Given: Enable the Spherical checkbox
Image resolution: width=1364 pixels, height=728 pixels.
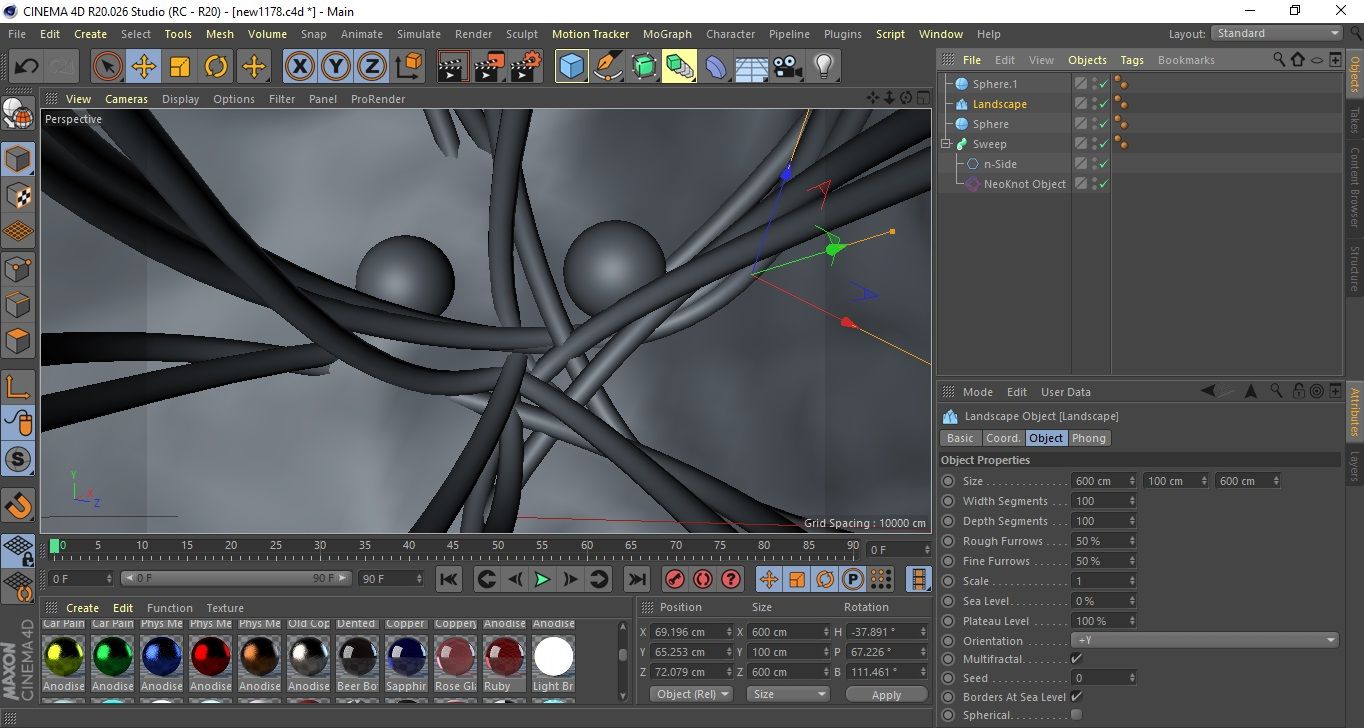Looking at the screenshot, I should coord(1076,715).
